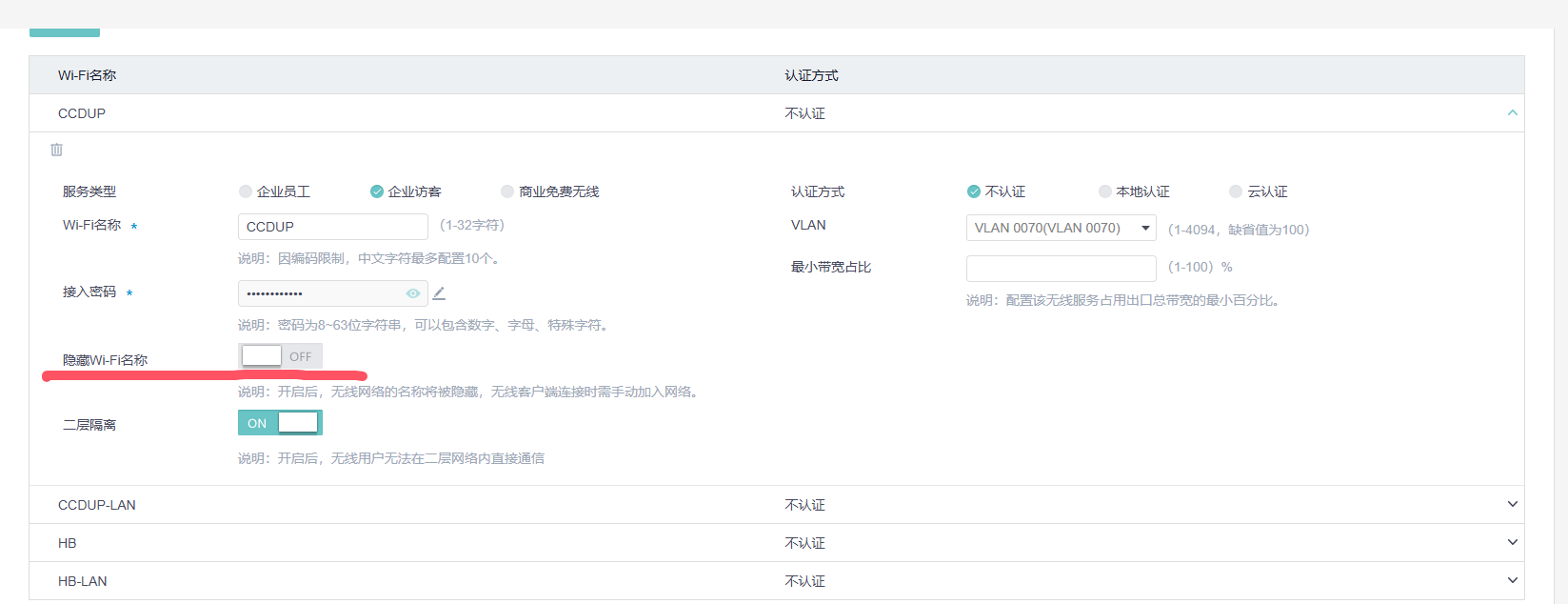Viewport: 1568px width, 604px height.
Task: Click the HB-LAN Wi-Fi name text
Action: 83,581
